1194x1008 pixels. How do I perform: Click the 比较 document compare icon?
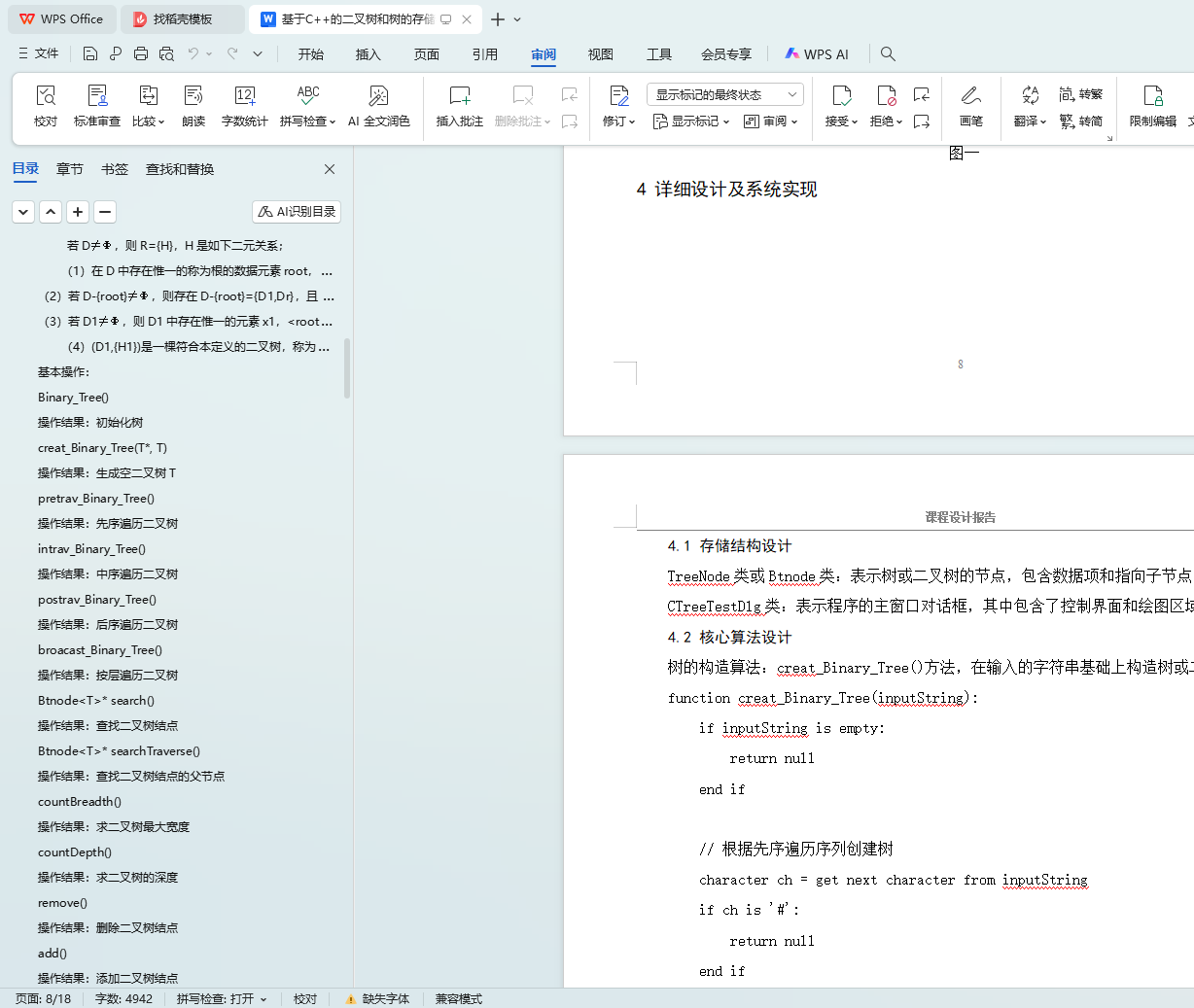tap(148, 95)
